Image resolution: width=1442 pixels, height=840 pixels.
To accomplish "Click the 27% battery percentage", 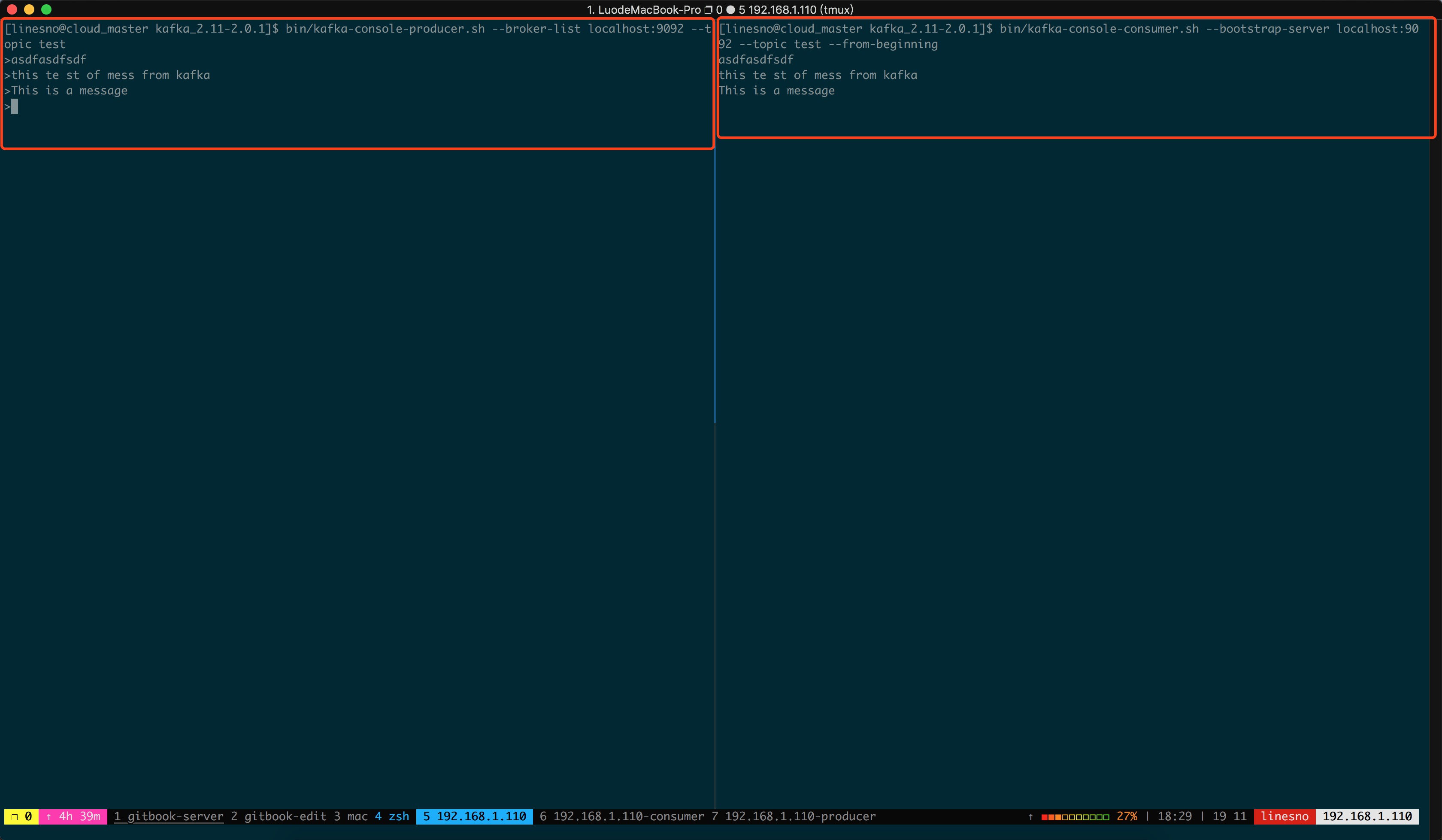I will point(1127,816).
